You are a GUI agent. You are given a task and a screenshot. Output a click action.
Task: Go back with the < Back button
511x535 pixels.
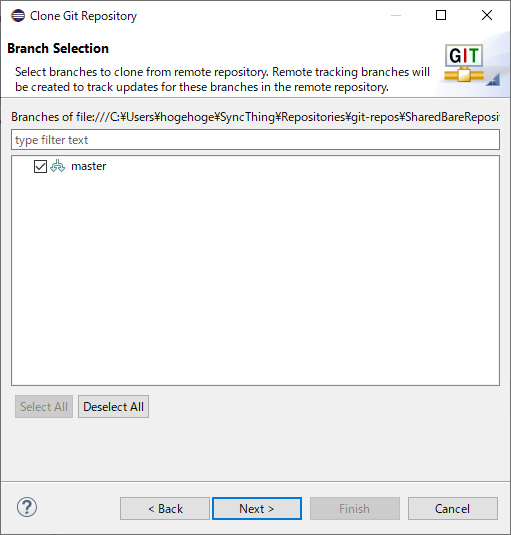point(165,509)
